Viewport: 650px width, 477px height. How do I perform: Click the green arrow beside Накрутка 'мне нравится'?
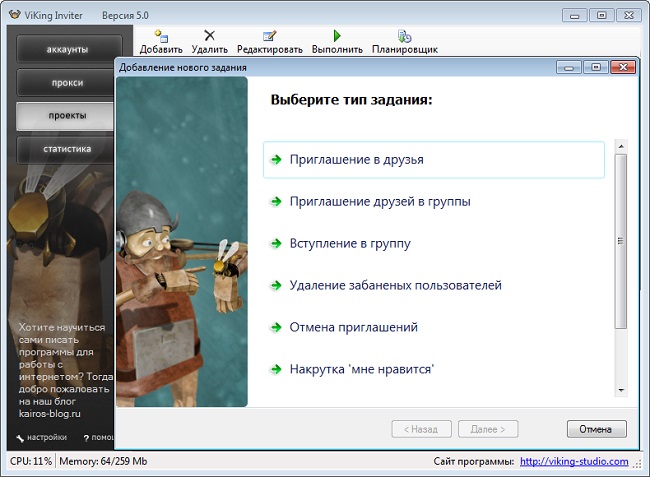click(276, 369)
